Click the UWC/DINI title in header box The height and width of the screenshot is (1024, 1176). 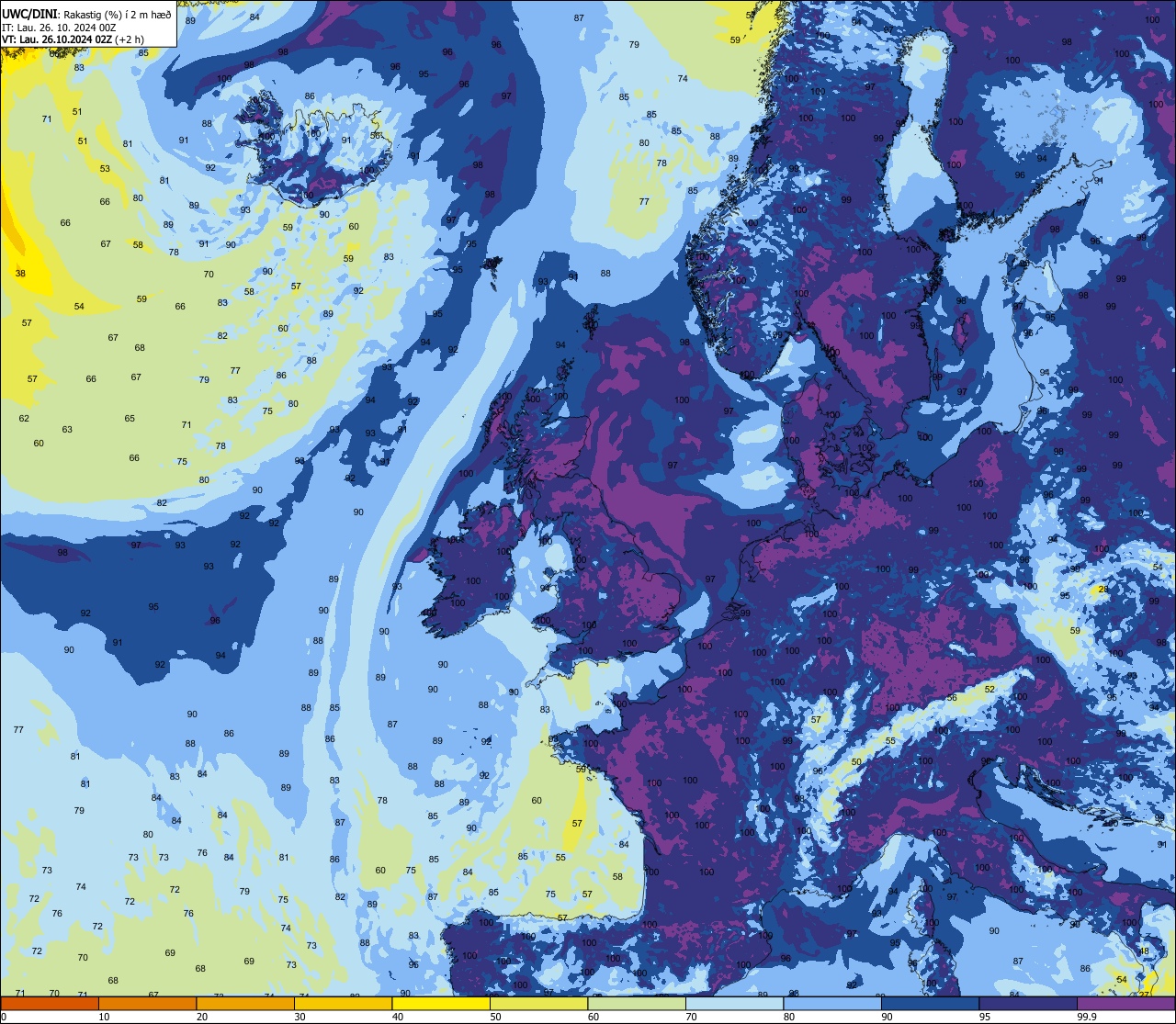tap(28, 14)
